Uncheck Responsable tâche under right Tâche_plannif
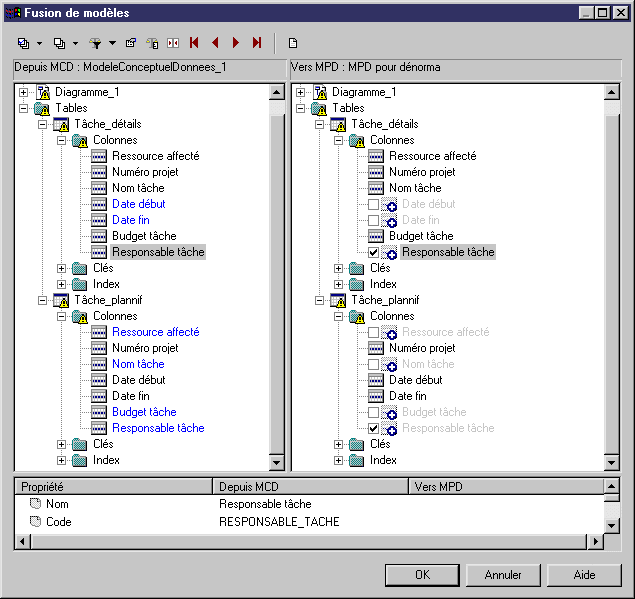The image size is (635, 599). [x=373, y=428]
